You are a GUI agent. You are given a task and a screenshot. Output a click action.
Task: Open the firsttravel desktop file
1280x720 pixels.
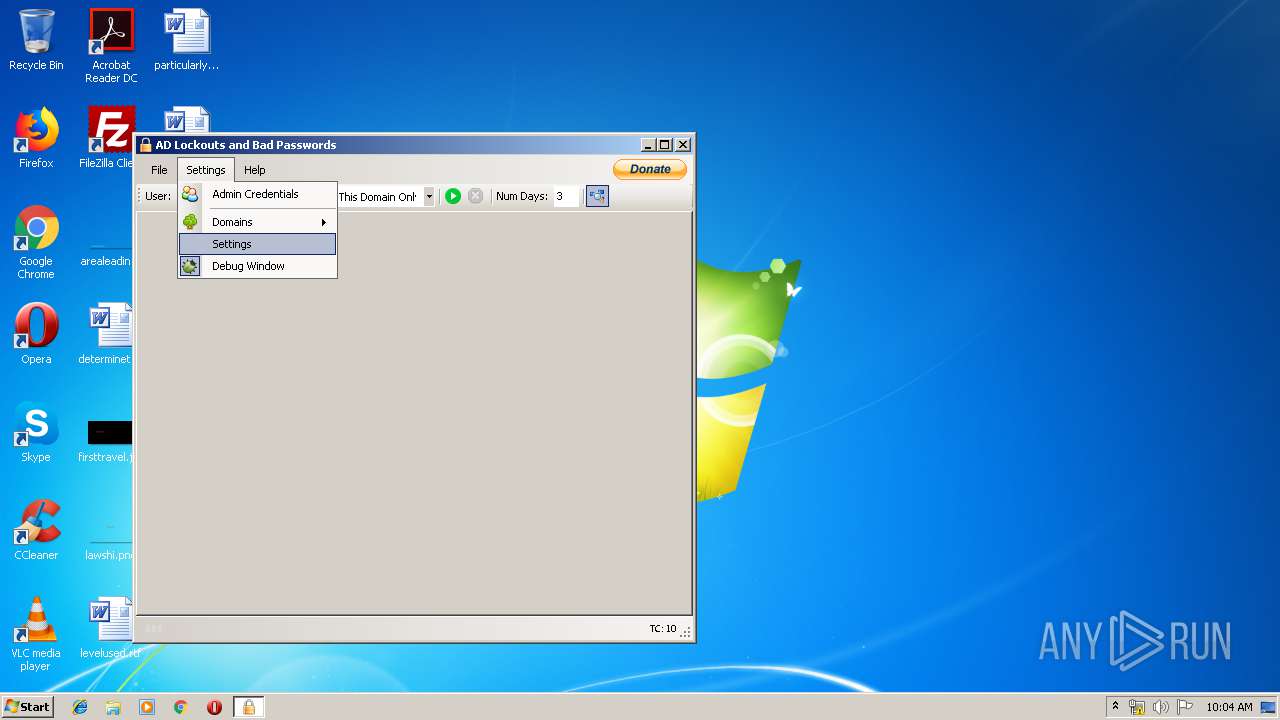coord(106,440)
